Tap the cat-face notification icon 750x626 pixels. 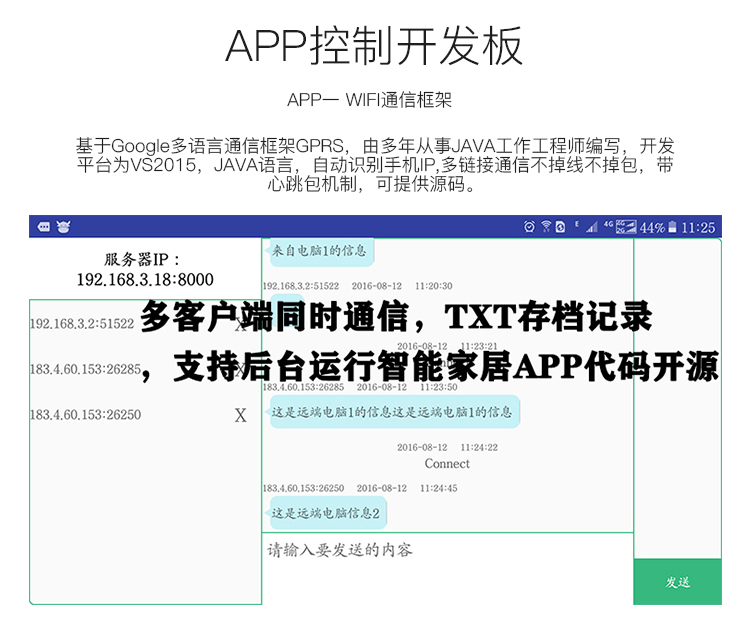[65, 227]
